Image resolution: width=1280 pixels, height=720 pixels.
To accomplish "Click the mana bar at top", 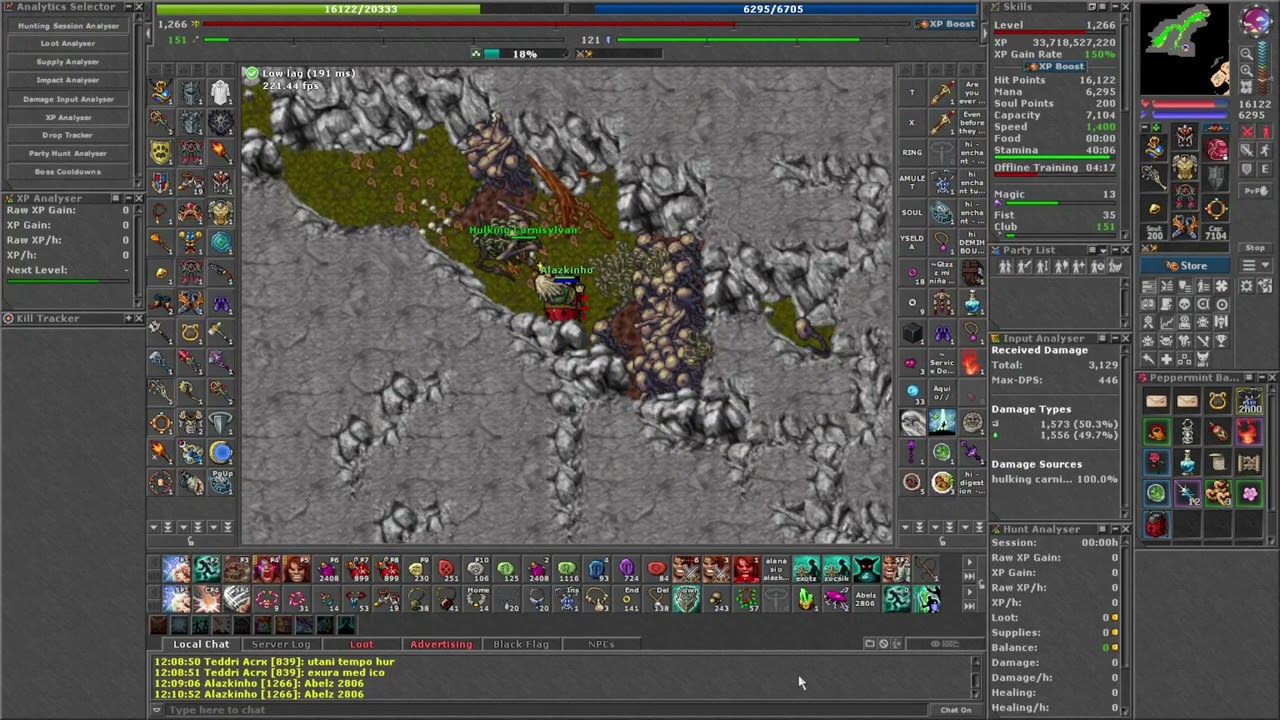I will [x=773, y=9].
